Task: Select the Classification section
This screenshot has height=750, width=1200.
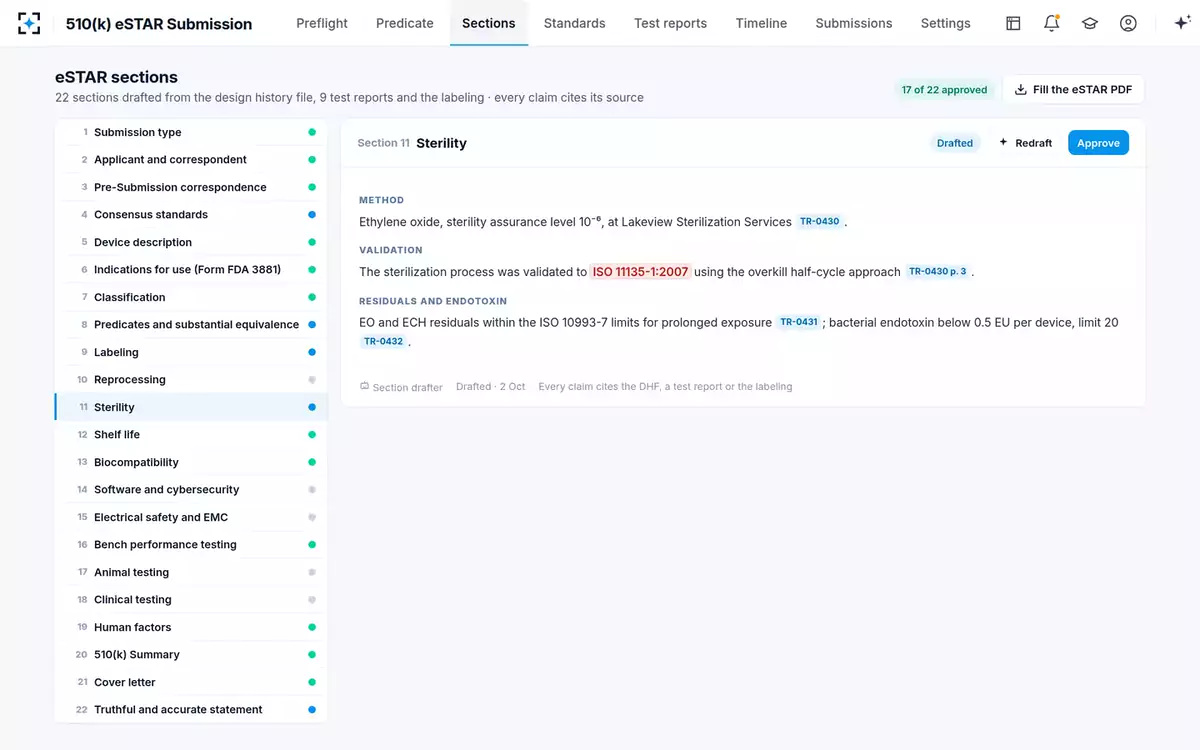Action: (x=191, y=297)
